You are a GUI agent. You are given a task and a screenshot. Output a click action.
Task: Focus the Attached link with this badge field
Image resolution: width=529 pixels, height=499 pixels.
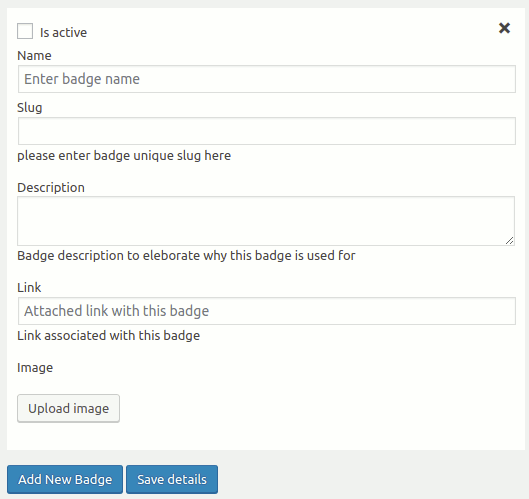pyautogui.click(x=267, y=311)
